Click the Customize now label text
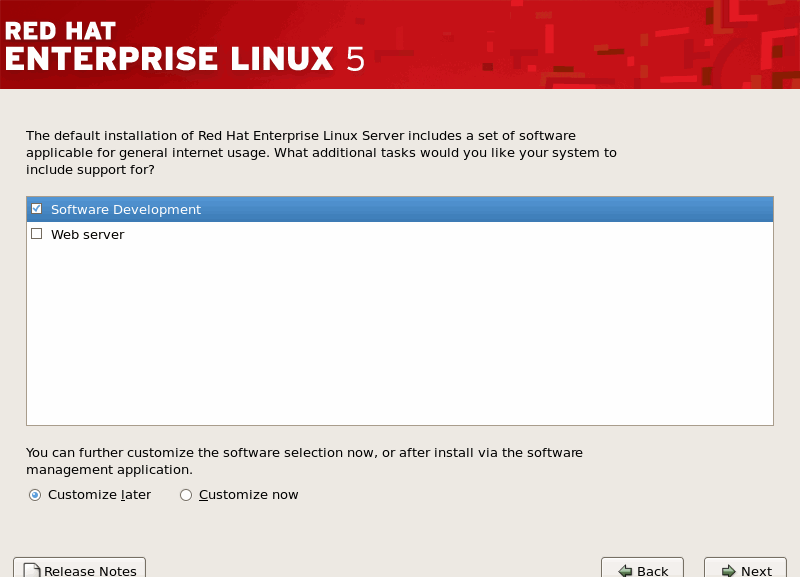The width and height of the screenshot is (800, 577). (x=248, y=495)
